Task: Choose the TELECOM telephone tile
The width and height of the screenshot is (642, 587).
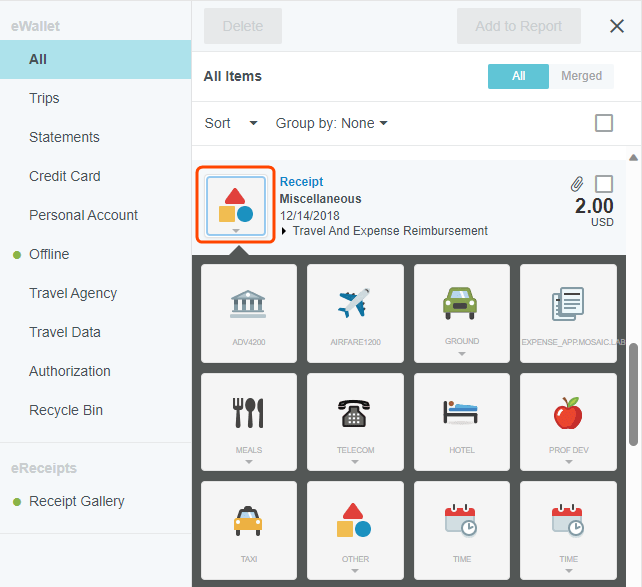Action: click(x=355, y=420)
